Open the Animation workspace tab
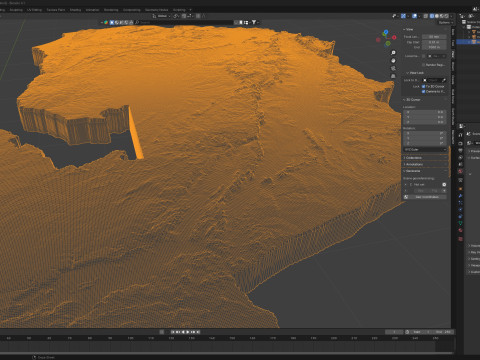The height and width of the screenshot is (360, 480). click(x=92, y=10)
